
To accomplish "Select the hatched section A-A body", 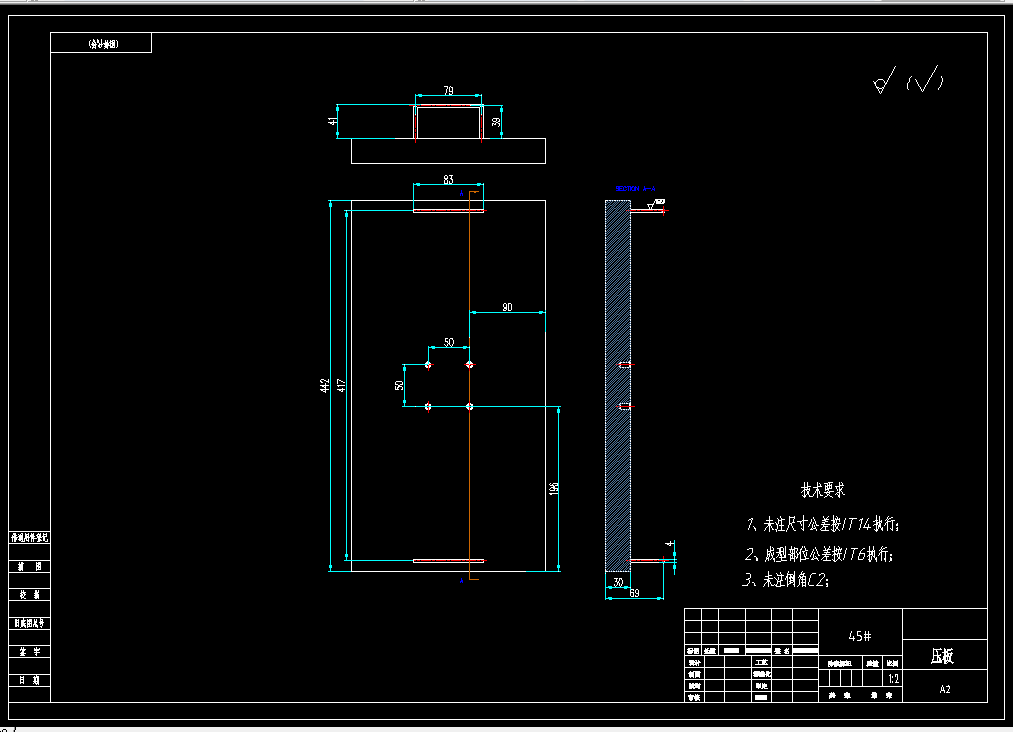I will coord(618,386).
